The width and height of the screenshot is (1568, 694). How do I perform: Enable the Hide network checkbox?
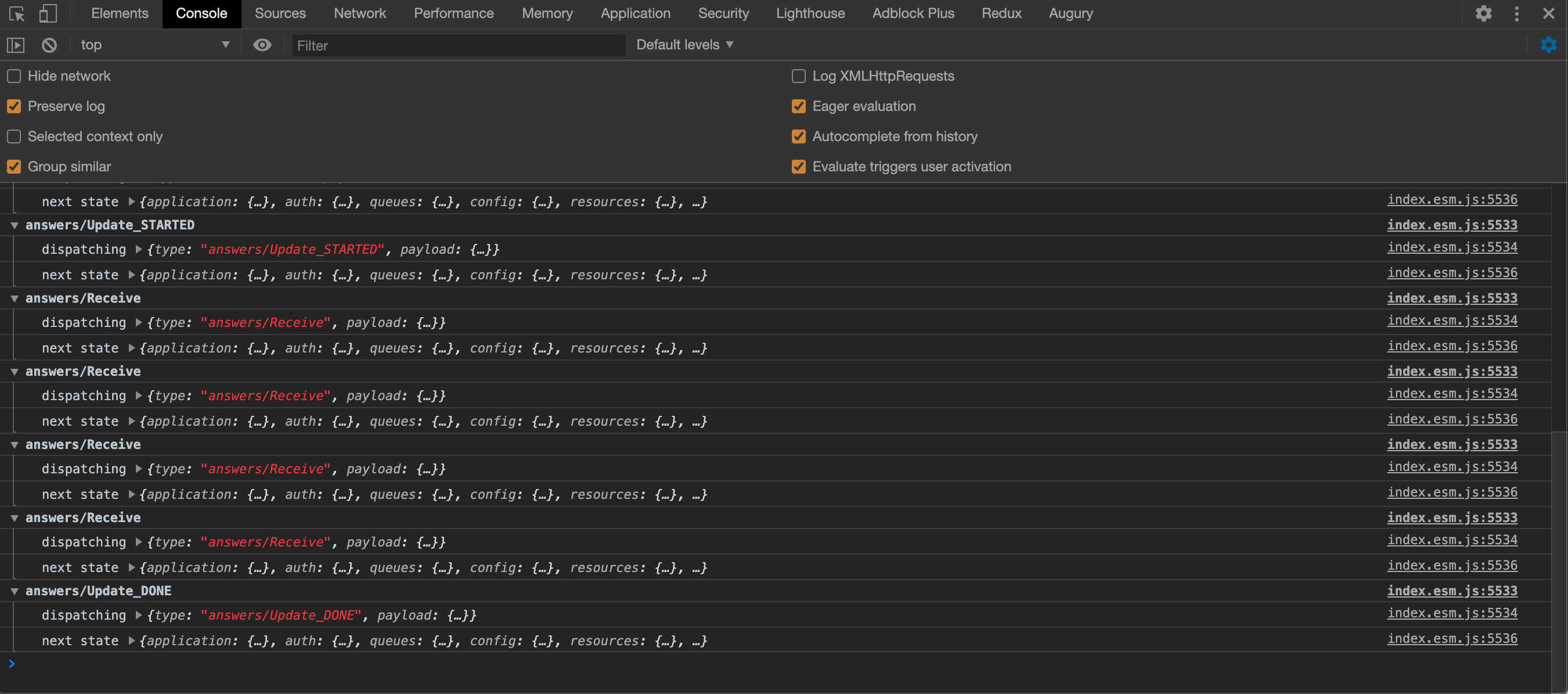tap(14, 76)
